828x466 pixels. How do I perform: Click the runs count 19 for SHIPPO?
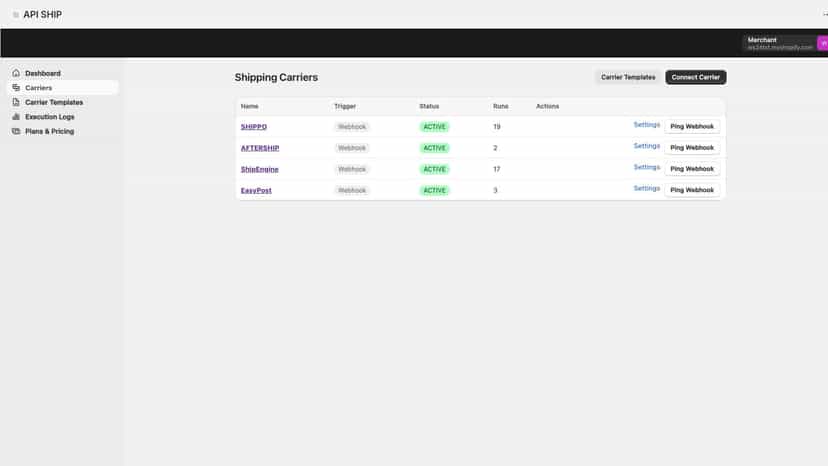tap(496, 127)
